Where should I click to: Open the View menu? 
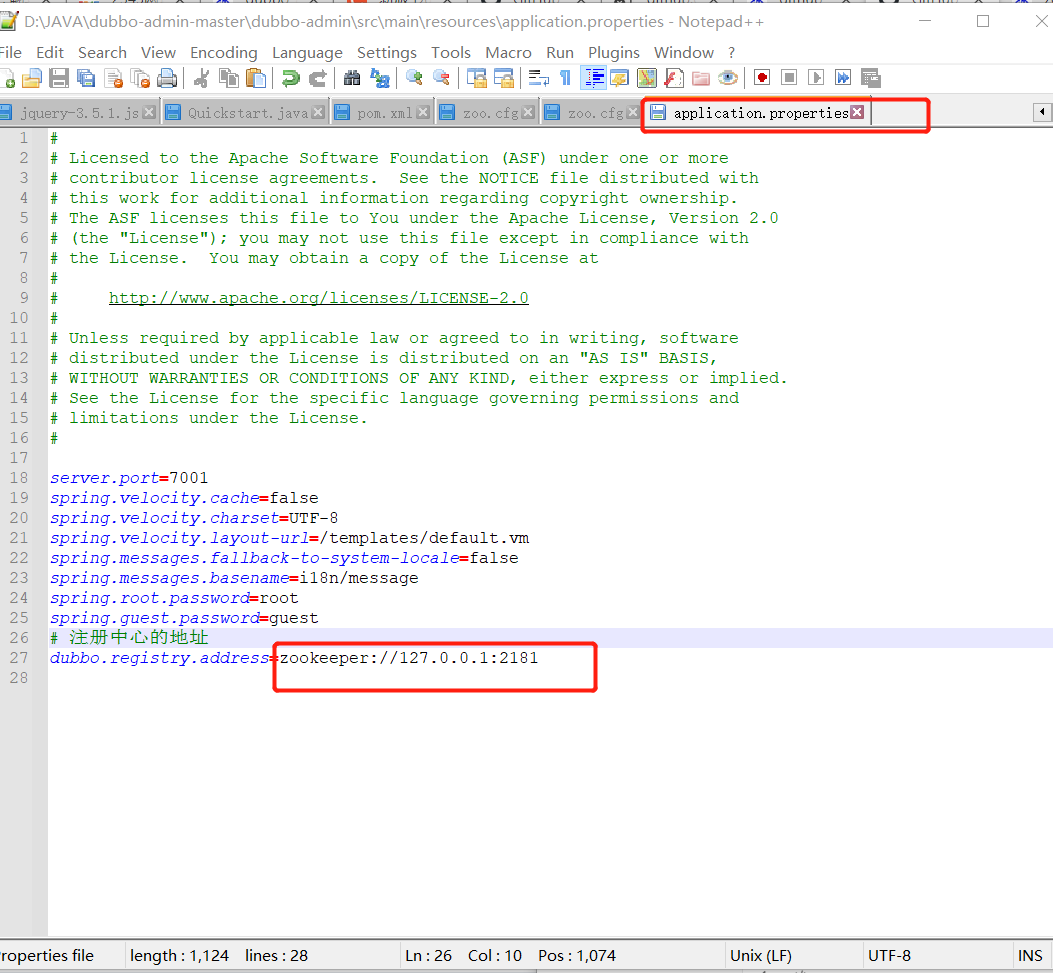158,52
